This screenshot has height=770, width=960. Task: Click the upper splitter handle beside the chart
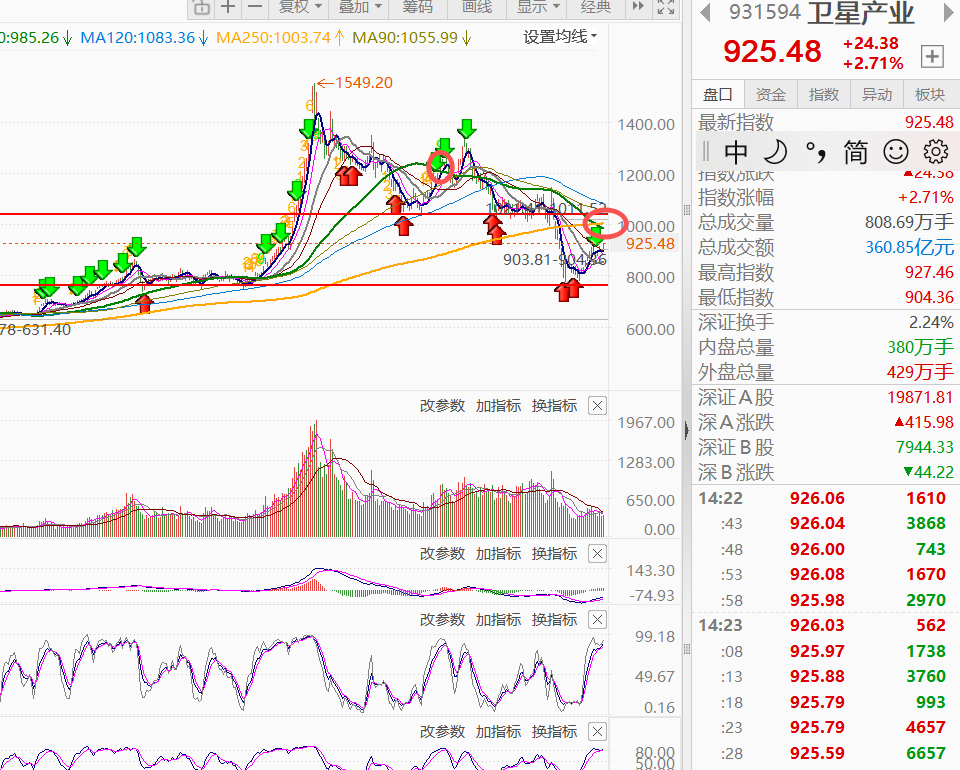point(686,209)
